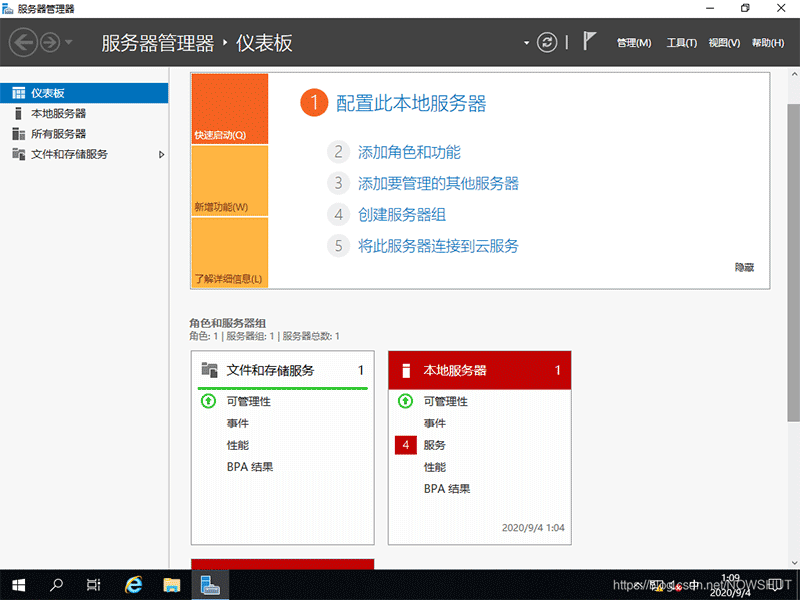Open the breadcrumb dropdown arrow beside 仪表板
This screenshot has width=800, height=600.
click(527, 42)
